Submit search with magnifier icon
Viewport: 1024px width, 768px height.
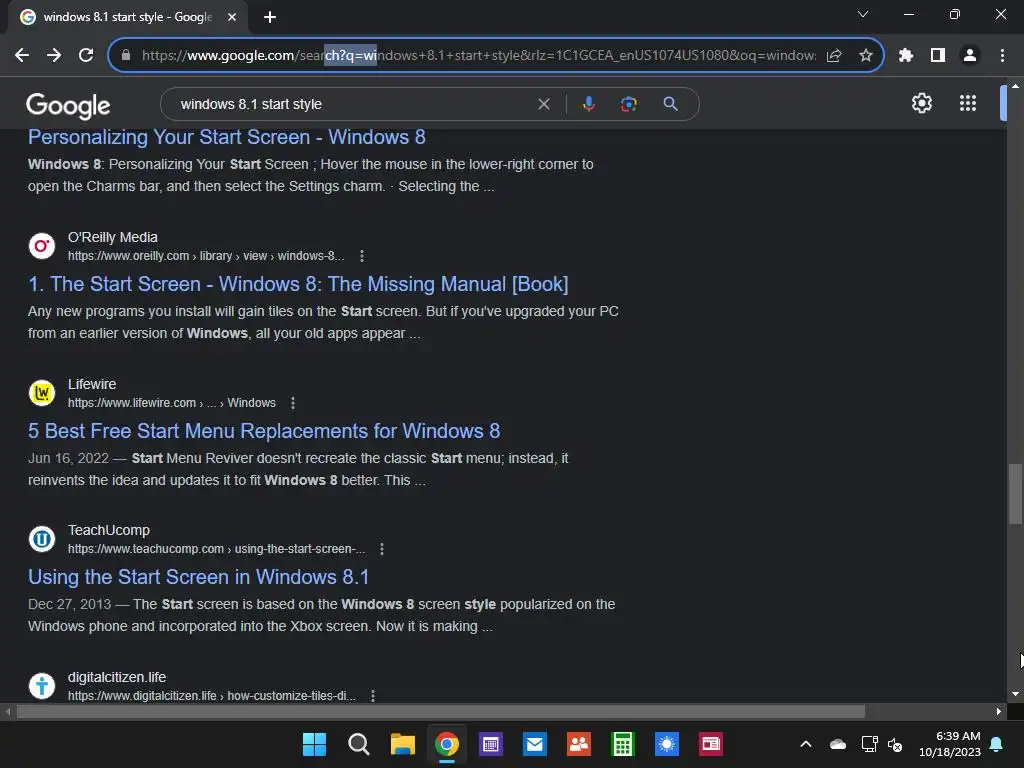click(x=670, y=104)
